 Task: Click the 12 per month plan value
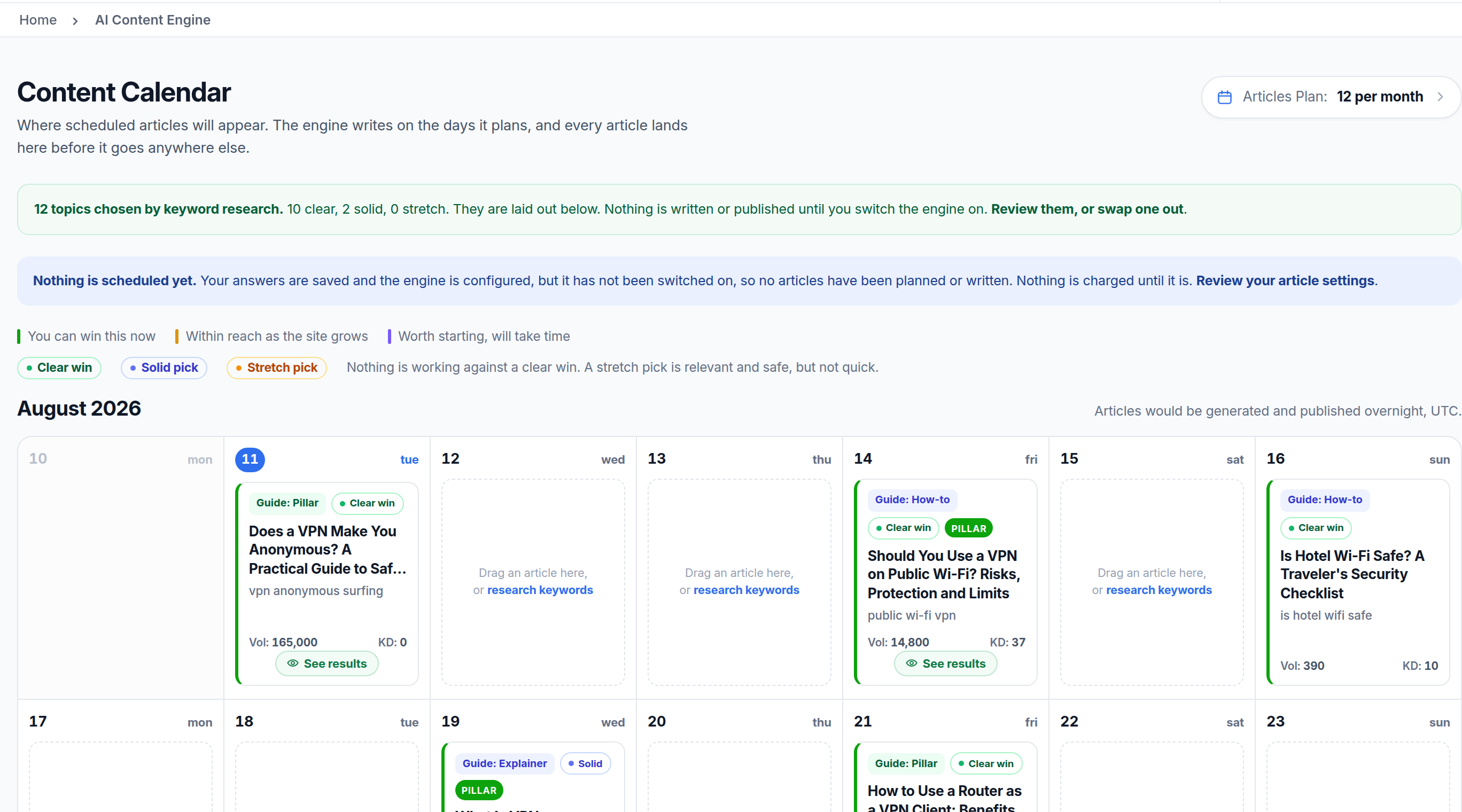[x=1380, y=97]
